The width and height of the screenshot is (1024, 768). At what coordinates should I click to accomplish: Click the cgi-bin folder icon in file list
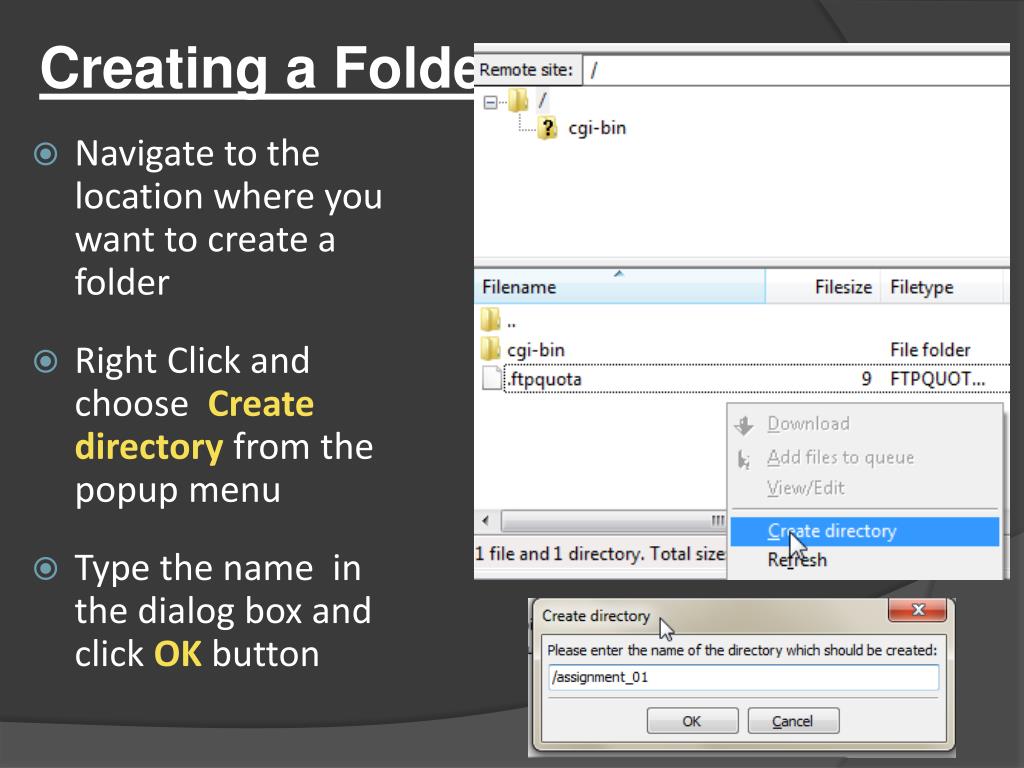(x=490, y=349)
